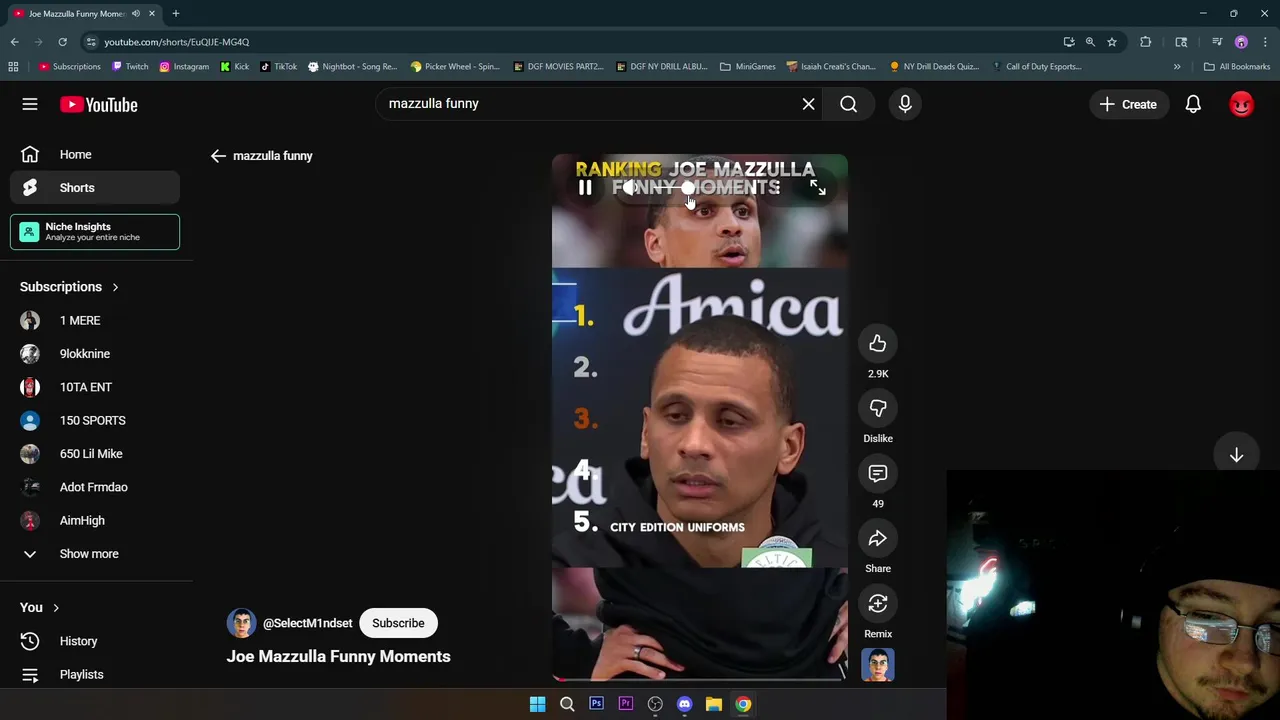
Task: Open Discord from the taskbar
Action: pyautogui.click(x=684, y=704)
